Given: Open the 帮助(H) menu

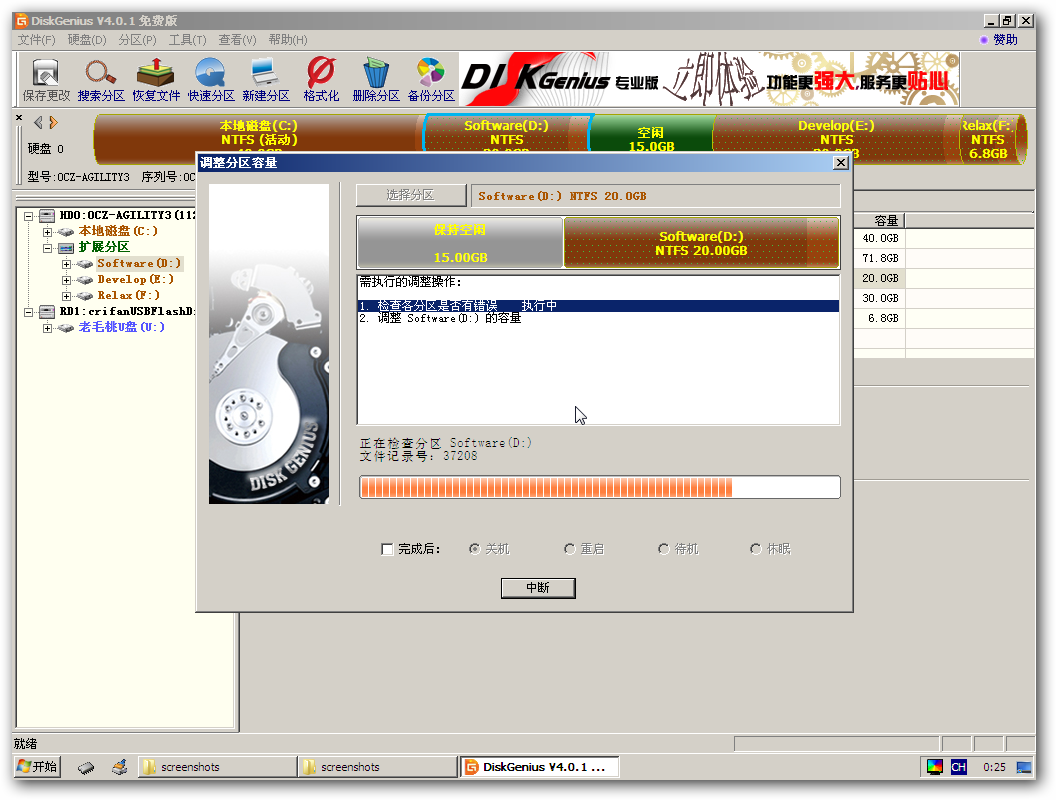Looking at the screenshot, I should (288, 40).
